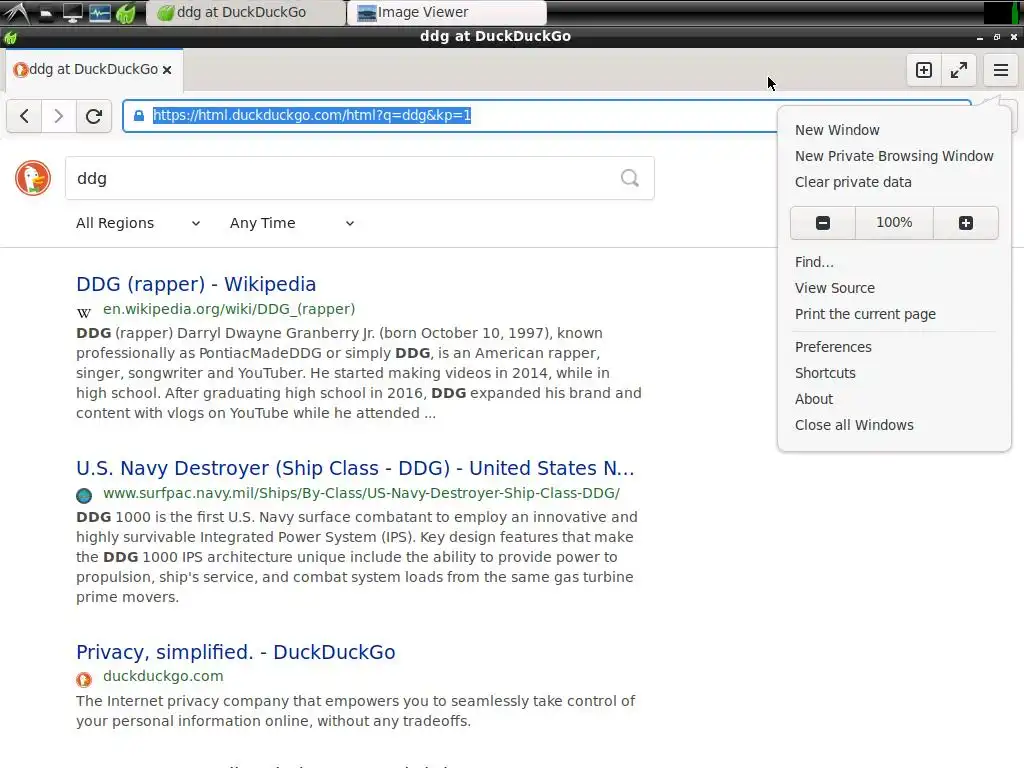Reset zoom via 100% button
The width and height of the screenshot is (1024, 768).
(894, 223)
